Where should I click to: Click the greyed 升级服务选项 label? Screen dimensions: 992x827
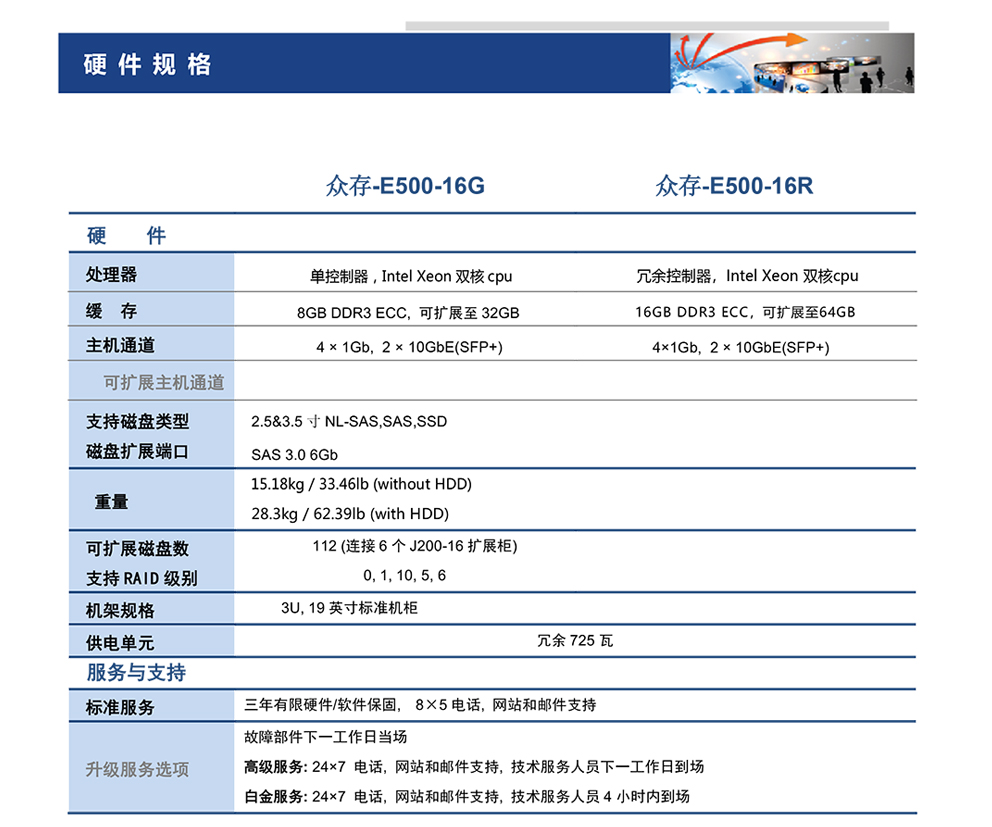pos(137,769)
